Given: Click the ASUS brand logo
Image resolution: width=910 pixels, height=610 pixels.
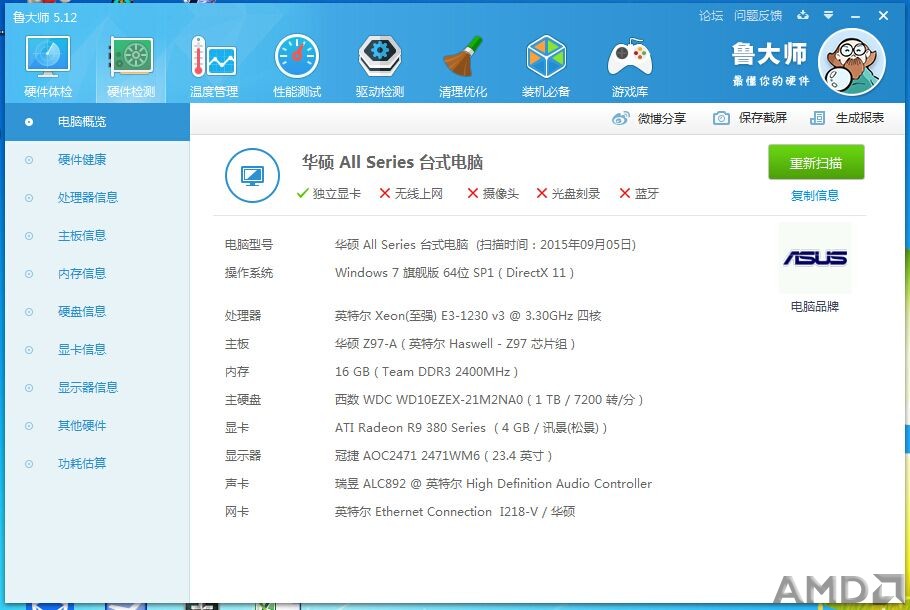Looking at the screenshot, I should pyautogui.click(x=815, y=257).
